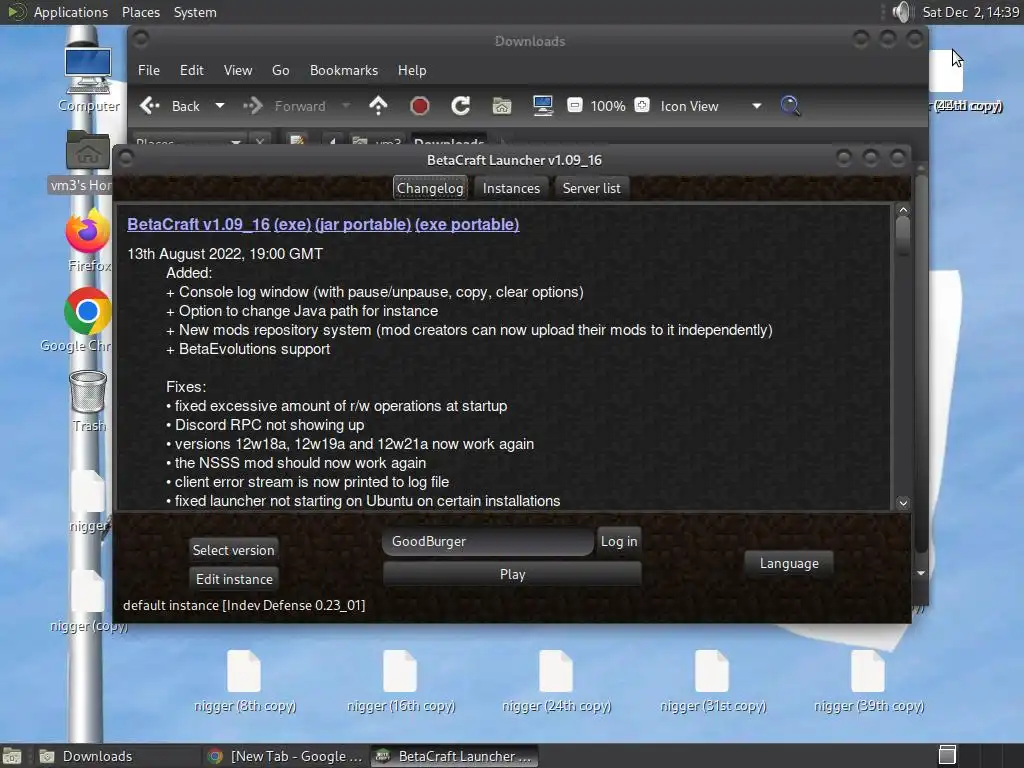The height and width of the screenshot is (768, 1024).
Task: Click the Play button
Action: [513, 574]
